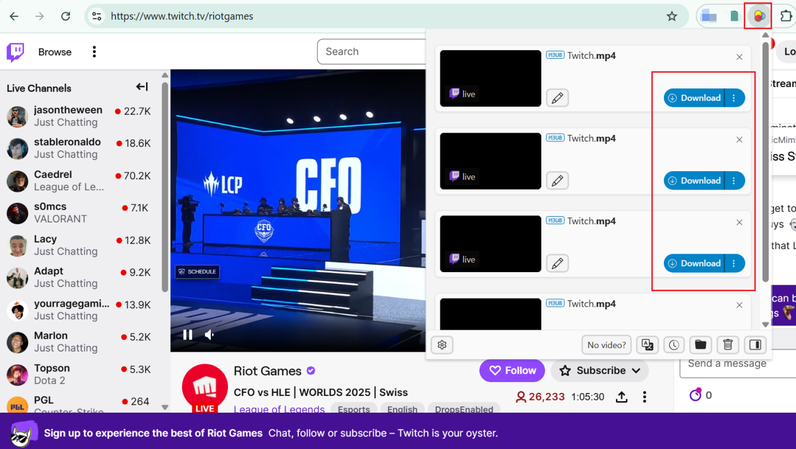Viewport: 796px width, 449px height.
Task: Open stableronaldo's channel
Action: (80, 148)
